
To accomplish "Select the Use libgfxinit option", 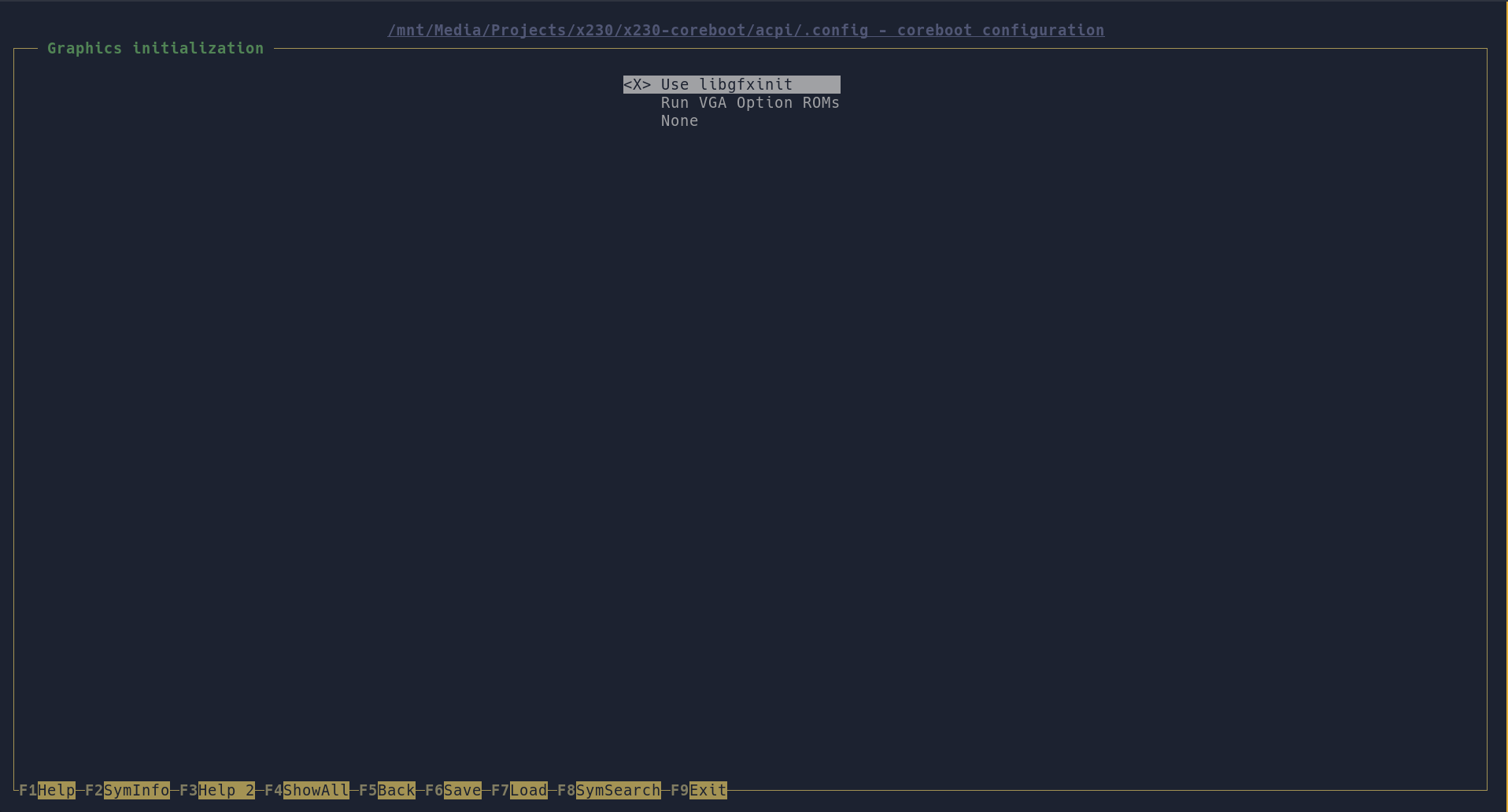I will [x=731, y=84].
